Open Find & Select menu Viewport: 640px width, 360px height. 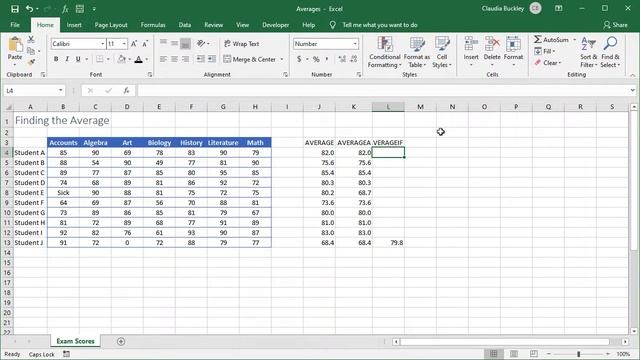[x=610, y=52]
